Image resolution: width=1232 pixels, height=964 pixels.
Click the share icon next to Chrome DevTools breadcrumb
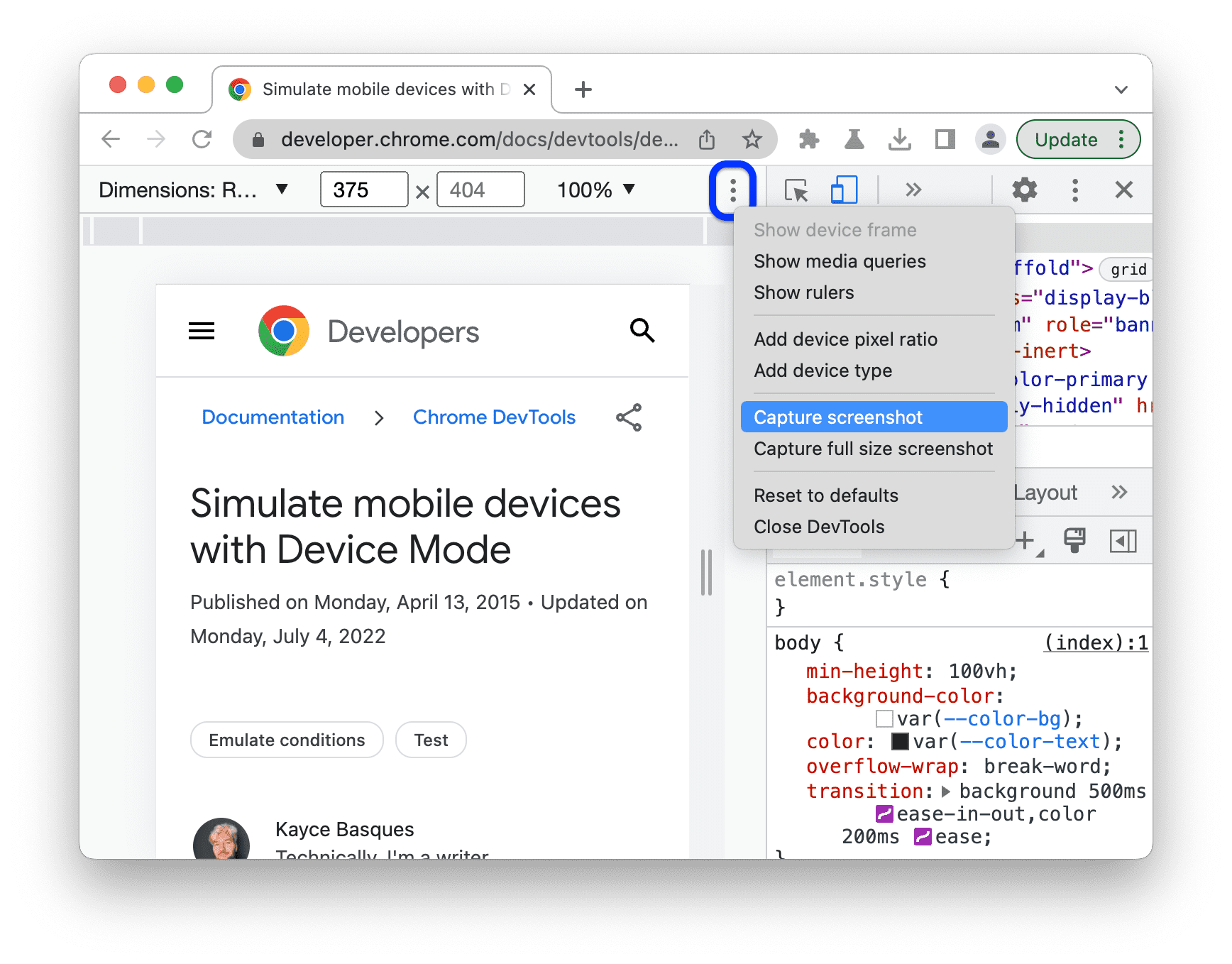coord(629,417)
